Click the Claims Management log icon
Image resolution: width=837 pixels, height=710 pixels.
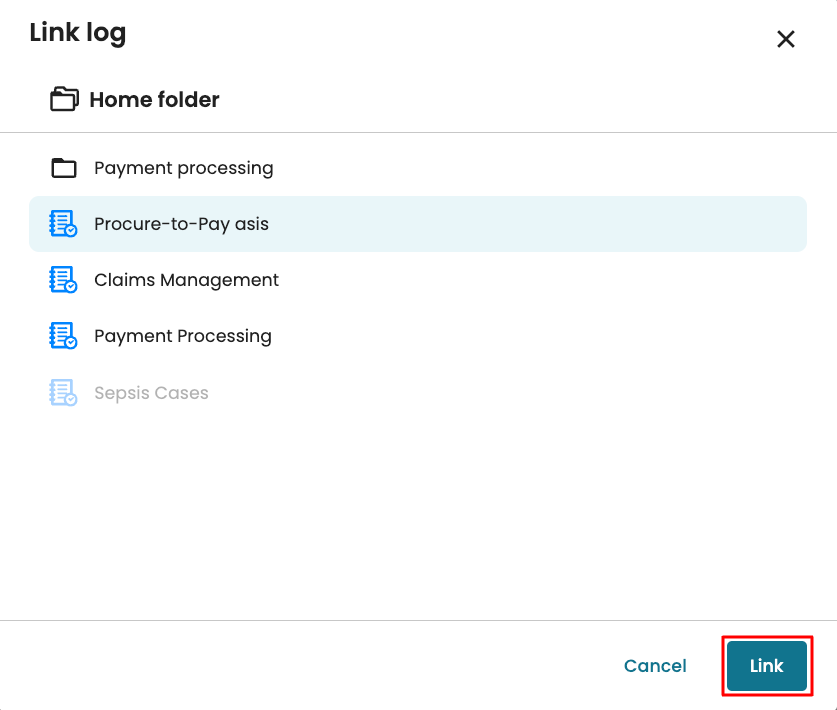[63, 280]
